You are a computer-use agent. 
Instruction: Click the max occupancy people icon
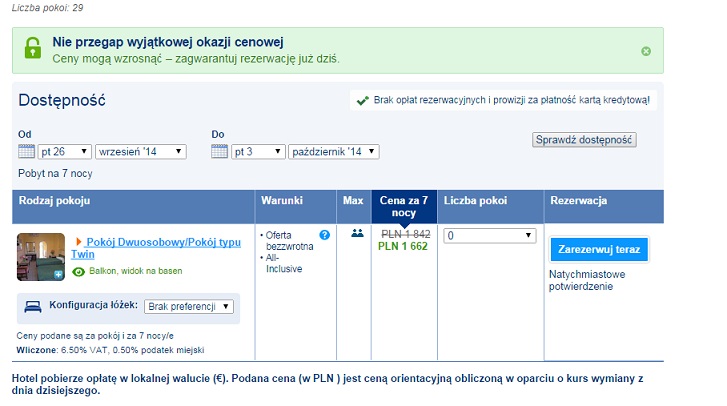tap(357, 233)
